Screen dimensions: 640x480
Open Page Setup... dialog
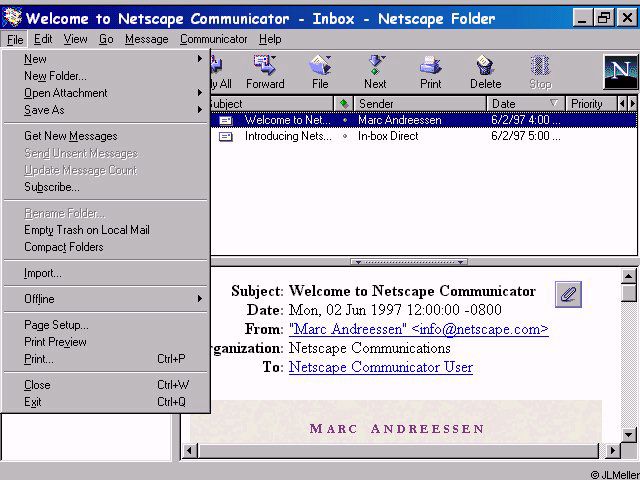(x=106, y=325)
